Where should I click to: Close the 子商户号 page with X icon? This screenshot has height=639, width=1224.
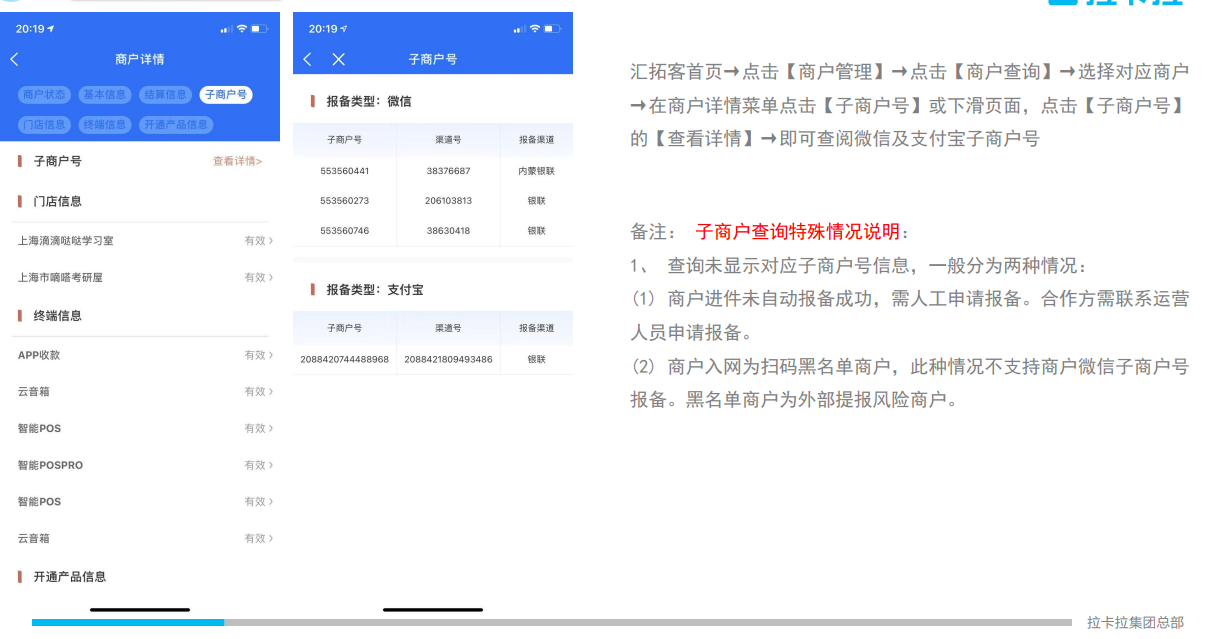coord(338,59)
